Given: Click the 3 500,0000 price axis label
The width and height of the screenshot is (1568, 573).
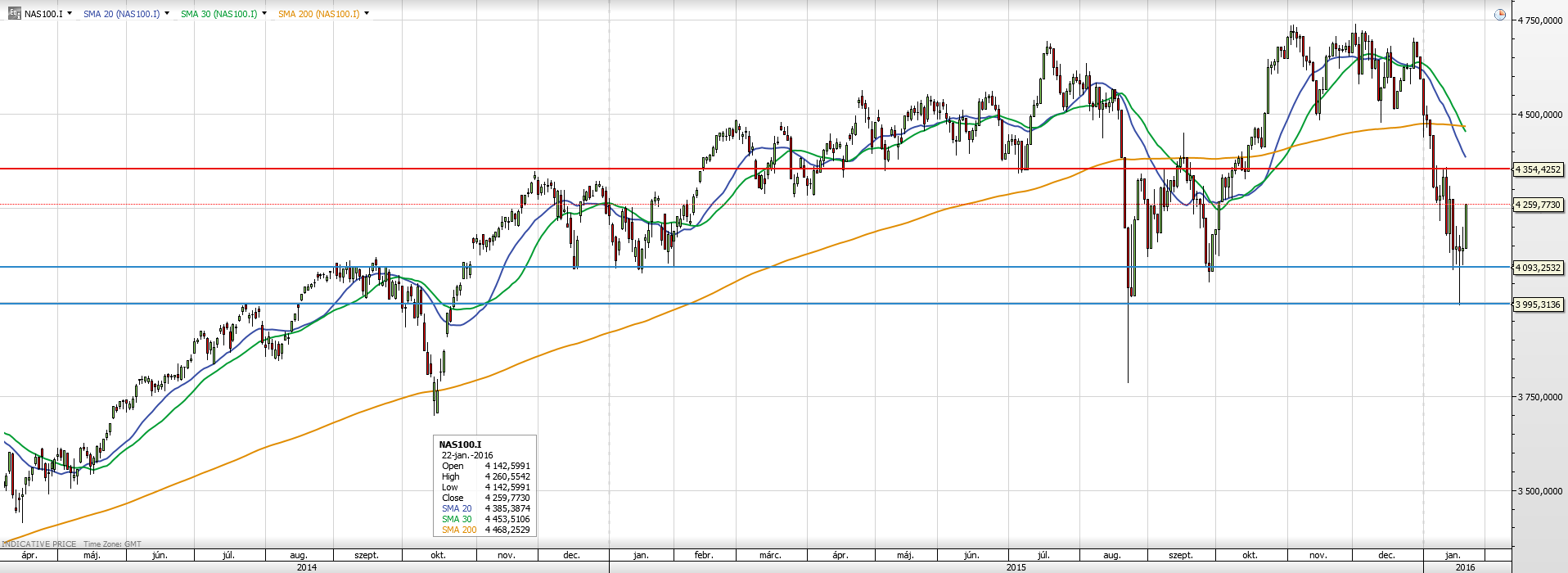Looking at the screenshot, I should pyautogui.click(x=1540, y=491).
